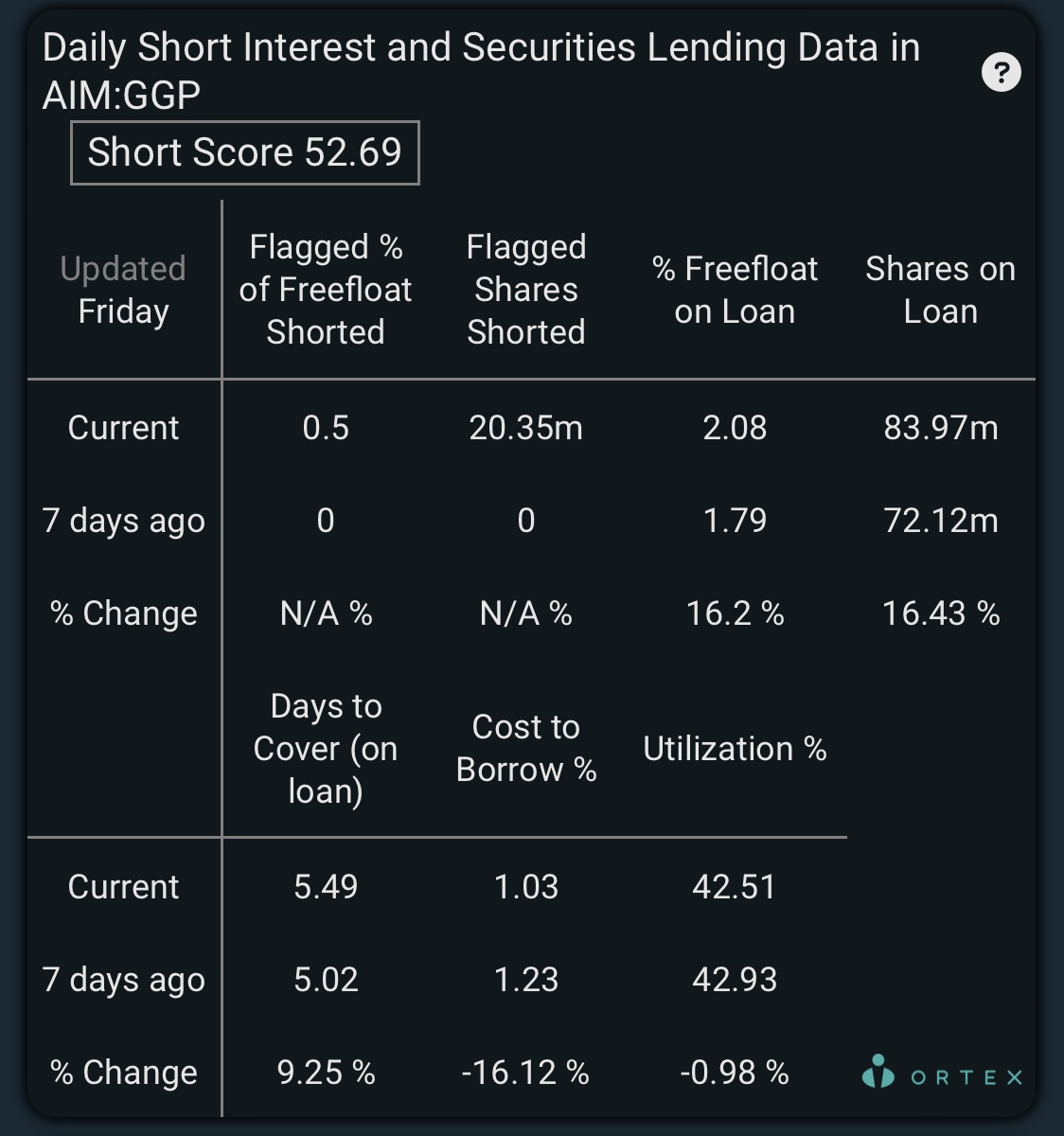This screenshot has height=1136, width=1064.
Task: Click the current shares on loan value 83.97m
Action: pyautogui.click(x=941, y=428)
